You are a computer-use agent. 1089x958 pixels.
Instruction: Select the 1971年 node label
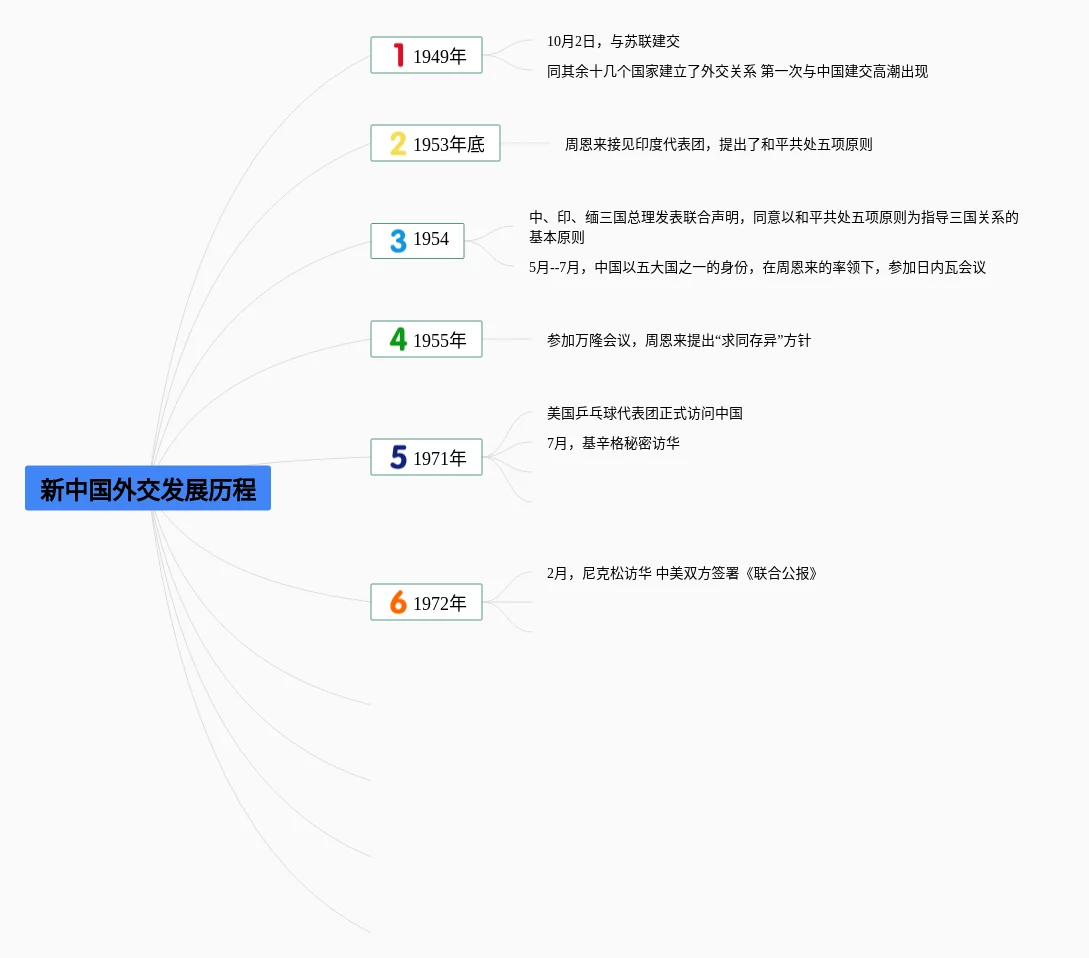click(x=440, y=459)
